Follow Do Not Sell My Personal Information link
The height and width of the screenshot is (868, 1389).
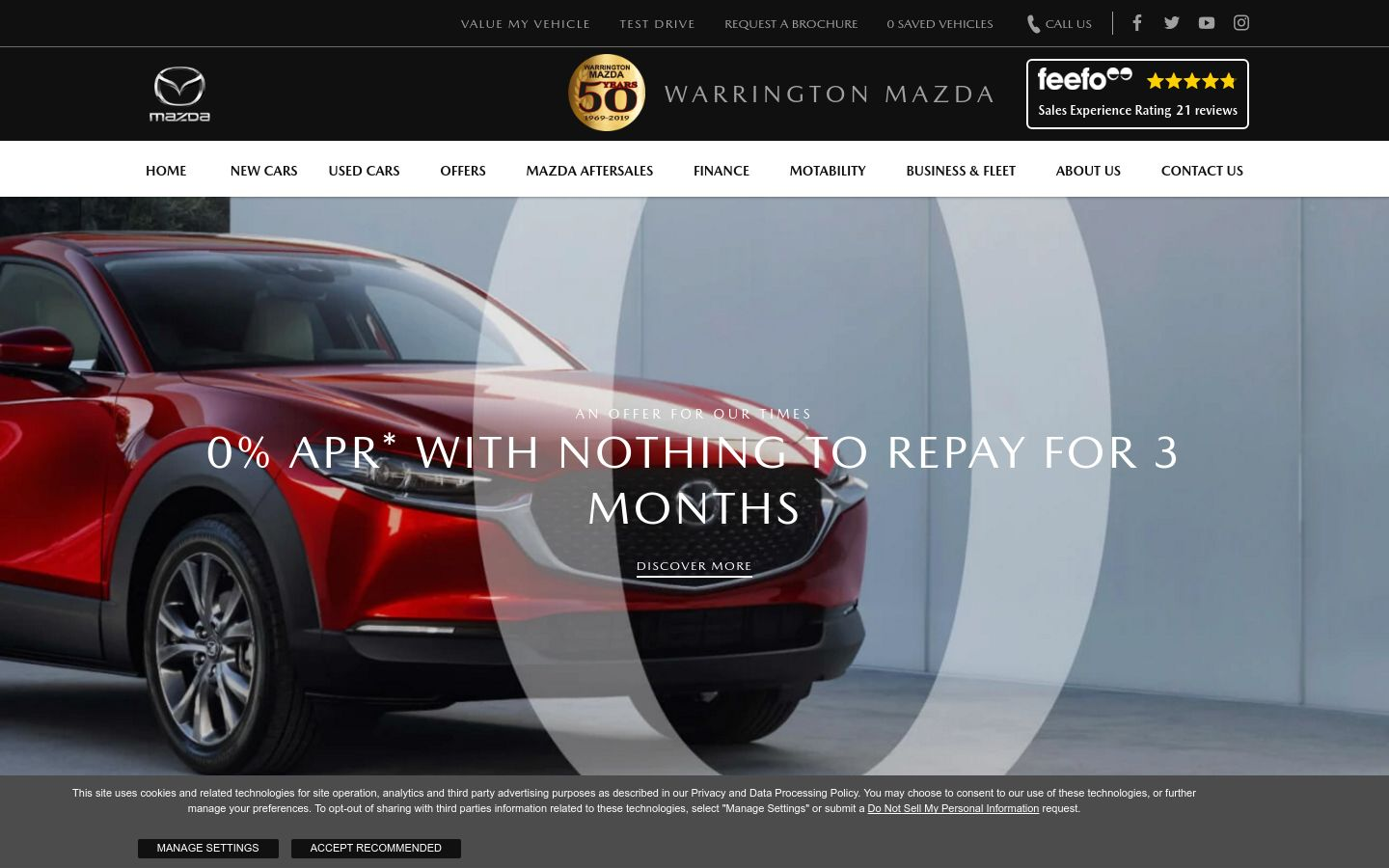tap(953, 808)
